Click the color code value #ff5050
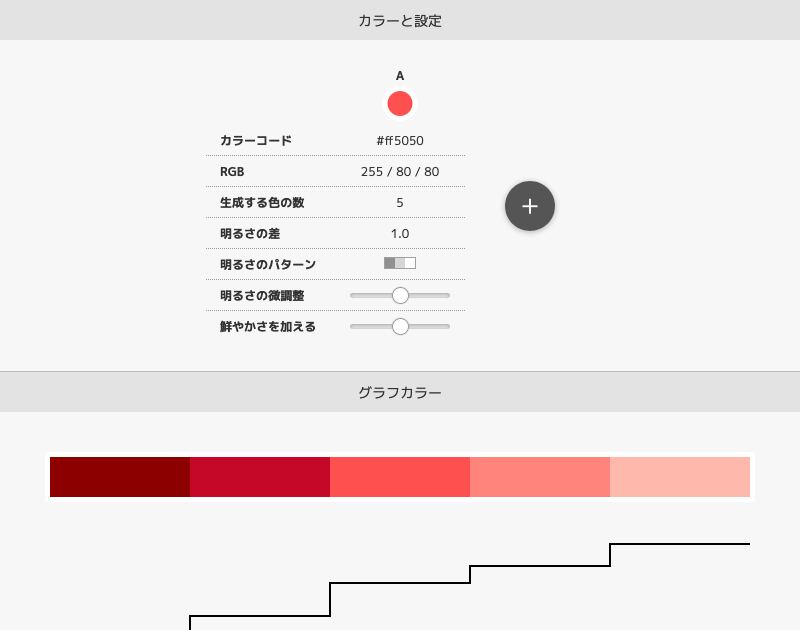 point(400,140)
